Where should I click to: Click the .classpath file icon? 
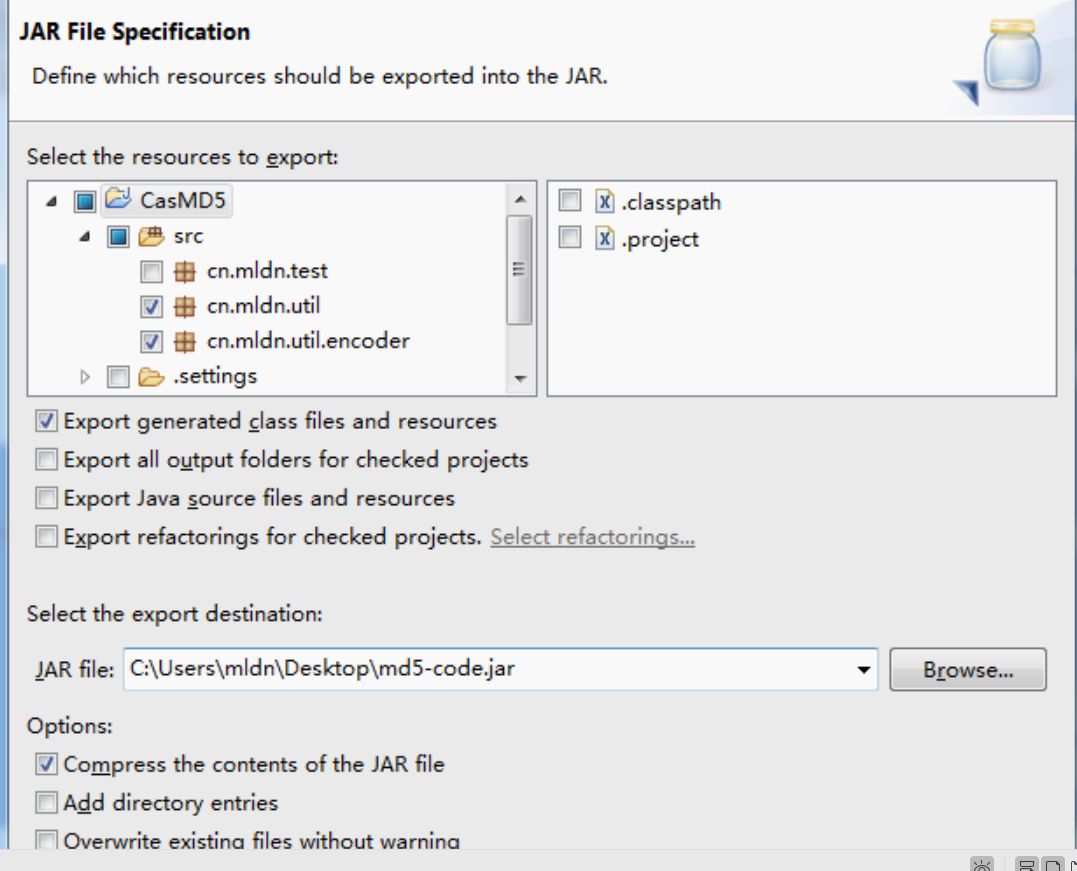604,202
